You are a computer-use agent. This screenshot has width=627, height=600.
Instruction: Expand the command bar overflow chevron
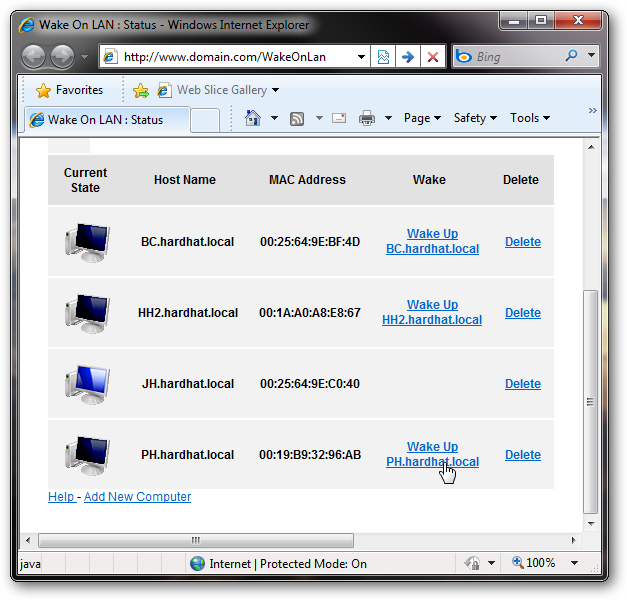pyautogui.click(x=593, y=110)
